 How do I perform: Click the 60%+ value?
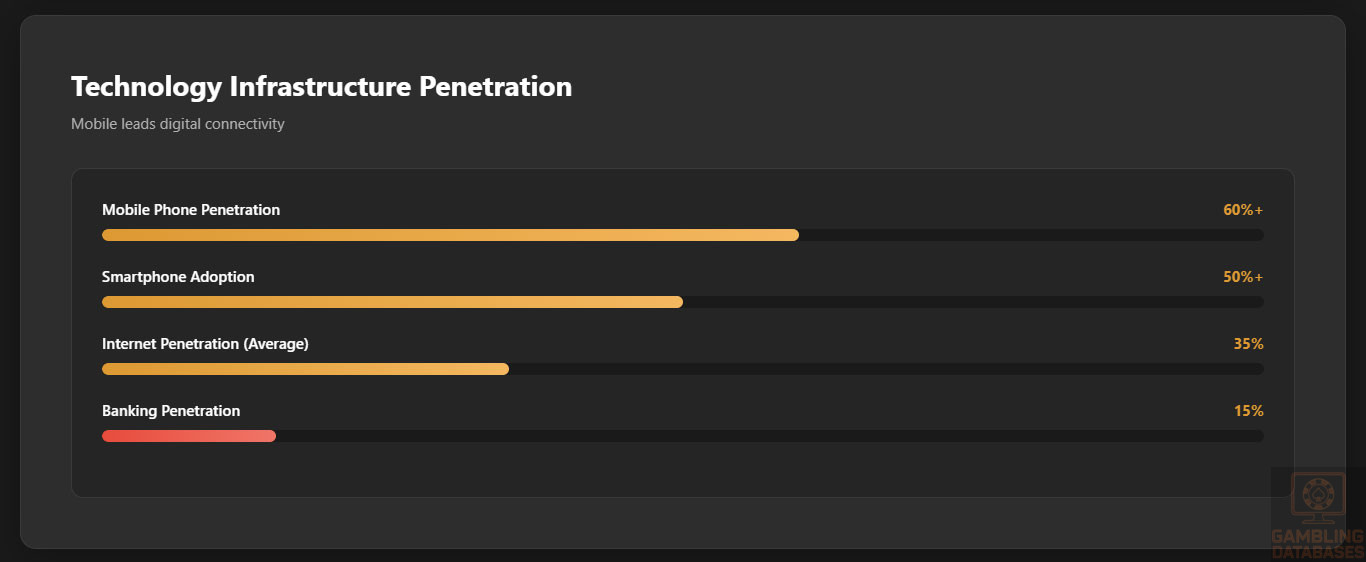(x=1243, y=210)
